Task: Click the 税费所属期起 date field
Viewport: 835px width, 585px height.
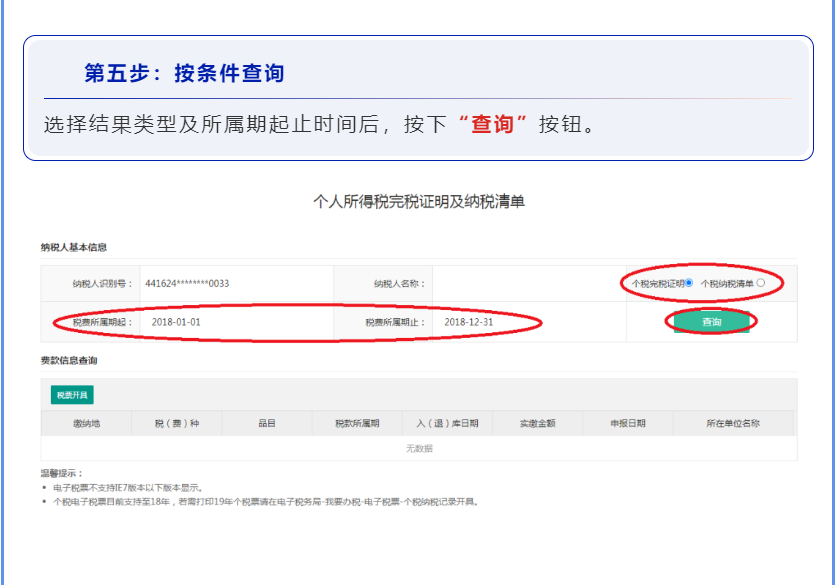Action: (230, 322)
